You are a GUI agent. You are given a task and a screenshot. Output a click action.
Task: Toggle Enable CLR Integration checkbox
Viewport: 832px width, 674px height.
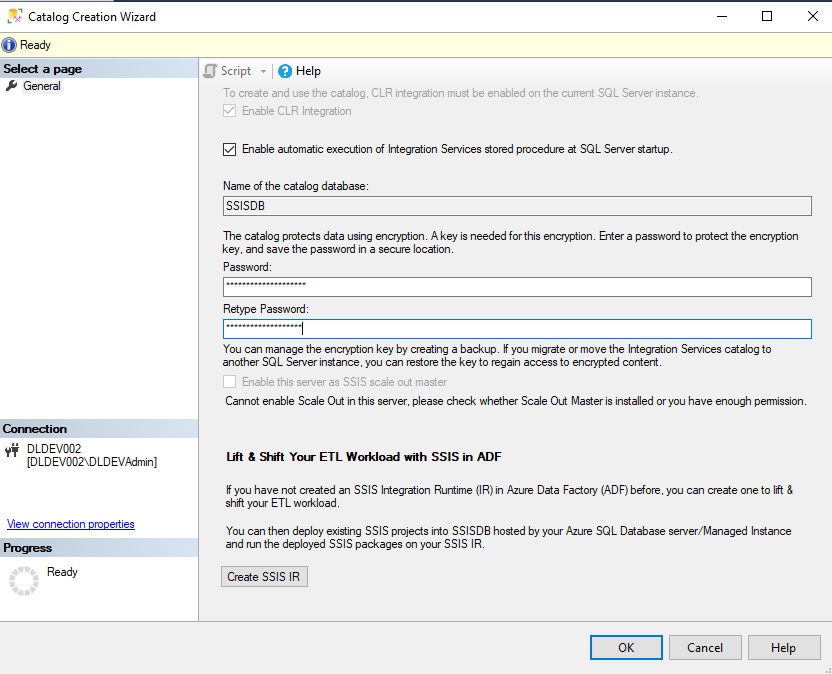pos(229,111)
